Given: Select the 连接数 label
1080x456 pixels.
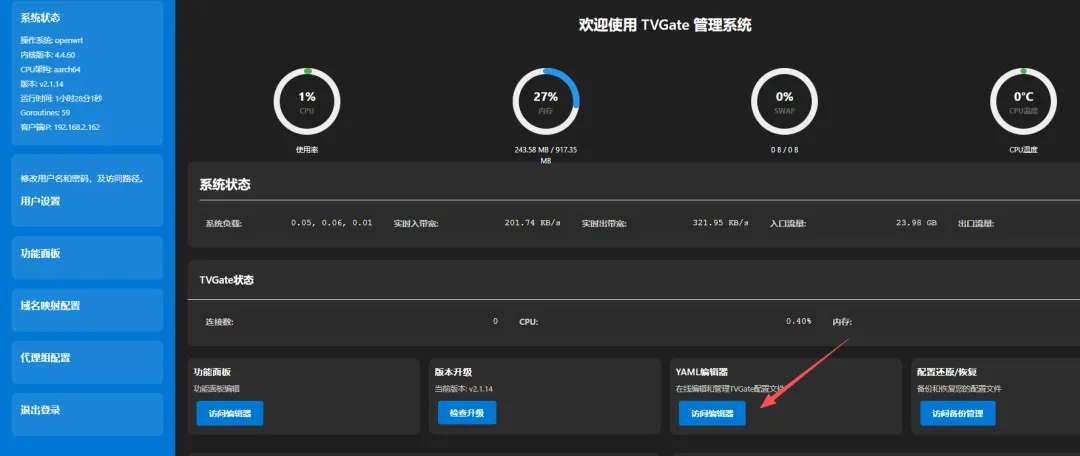Looking at the screenshot, I should [219, 322].
